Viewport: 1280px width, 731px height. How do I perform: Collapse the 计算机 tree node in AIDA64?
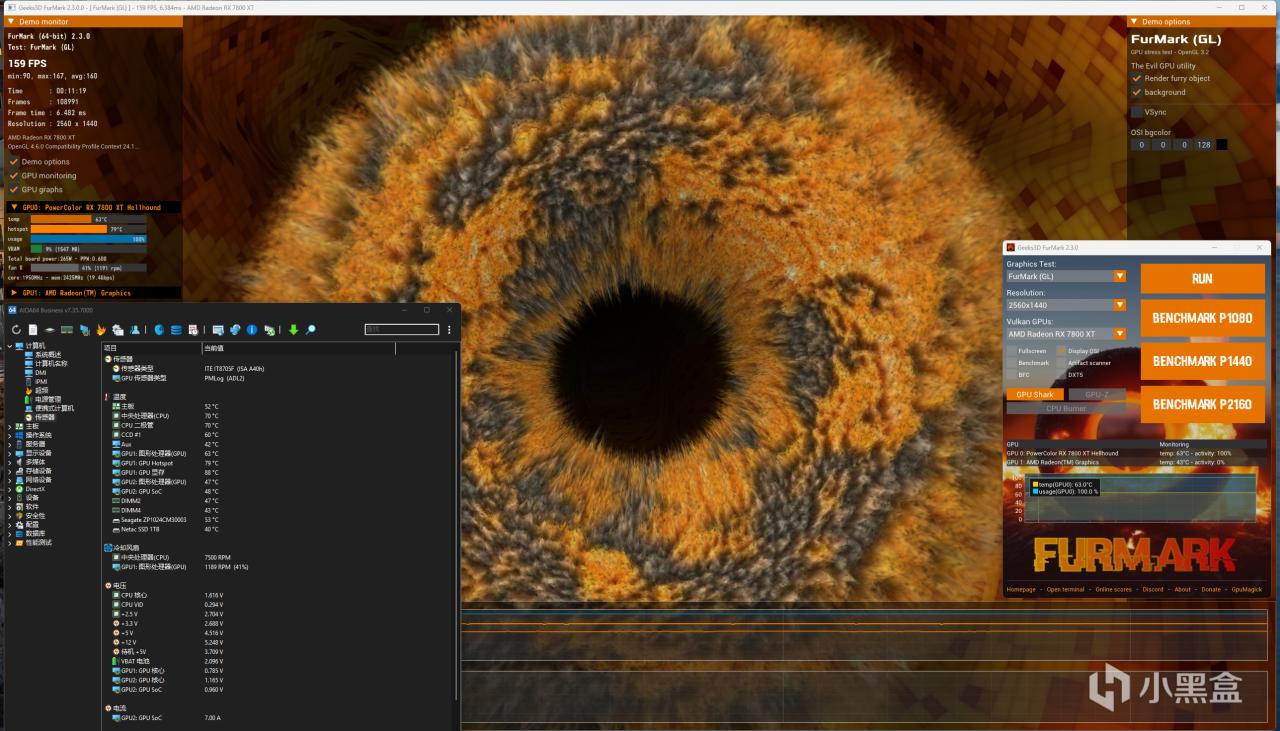coord(9,345)
